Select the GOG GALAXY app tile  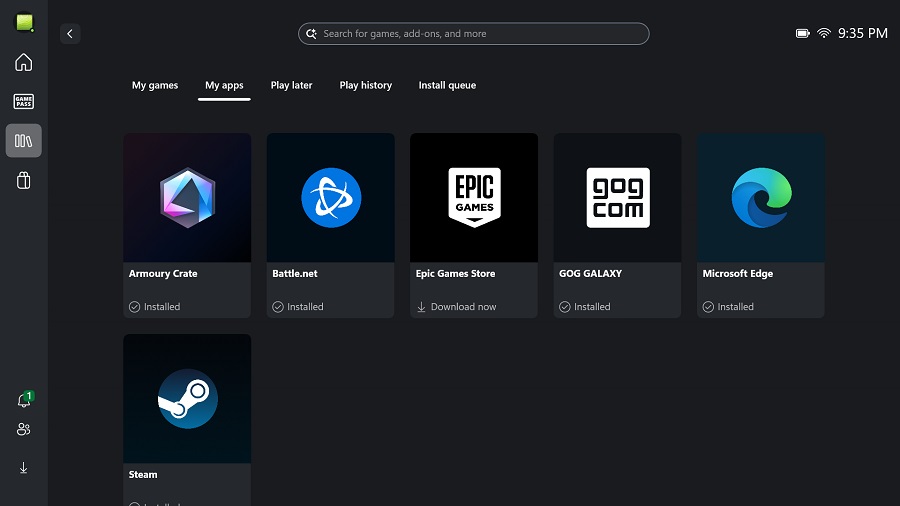point(617,198)
